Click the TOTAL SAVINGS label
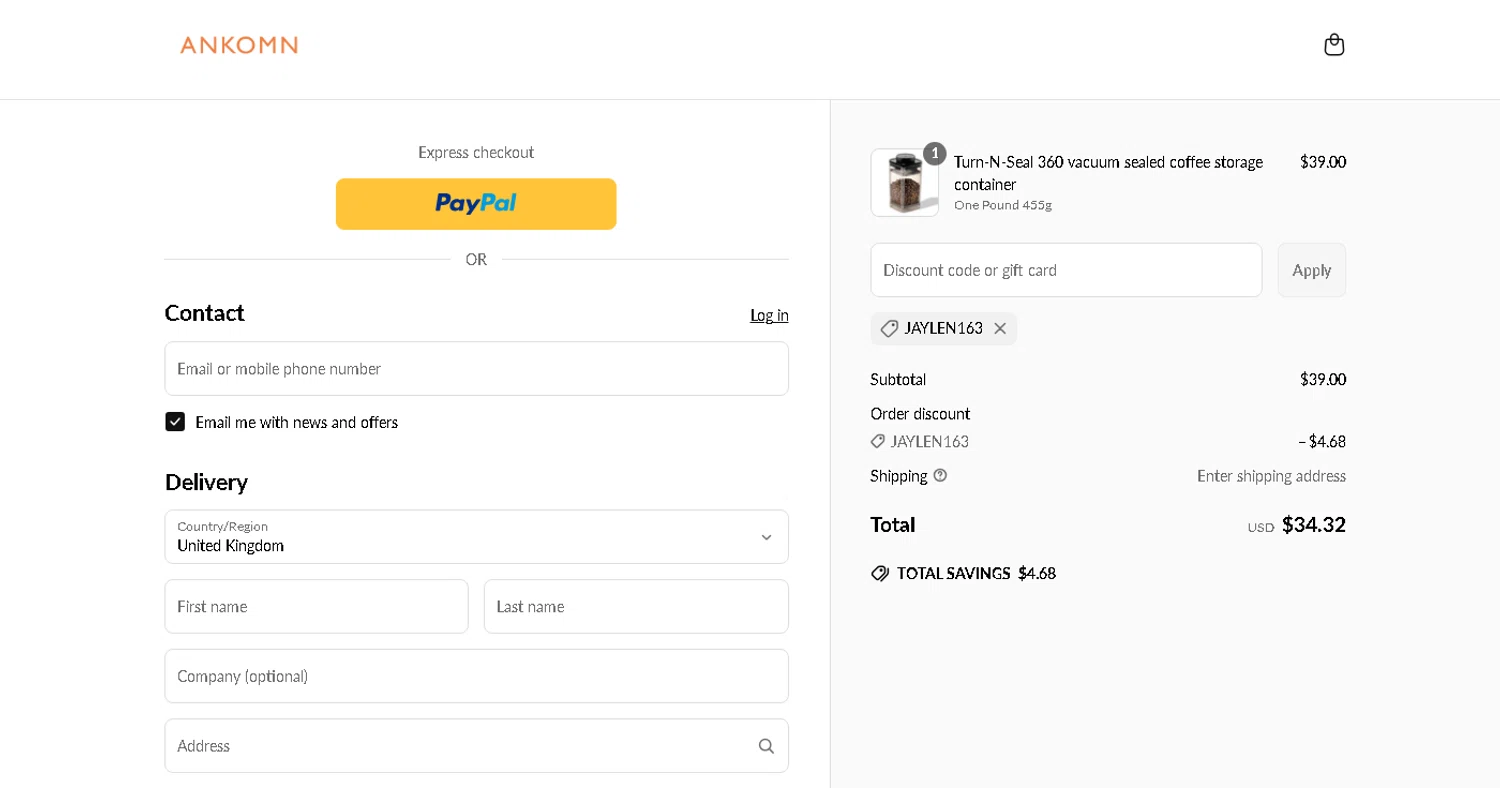Image resolution: width=1500 pixels, height=788 pixels. tap(954, 573)
